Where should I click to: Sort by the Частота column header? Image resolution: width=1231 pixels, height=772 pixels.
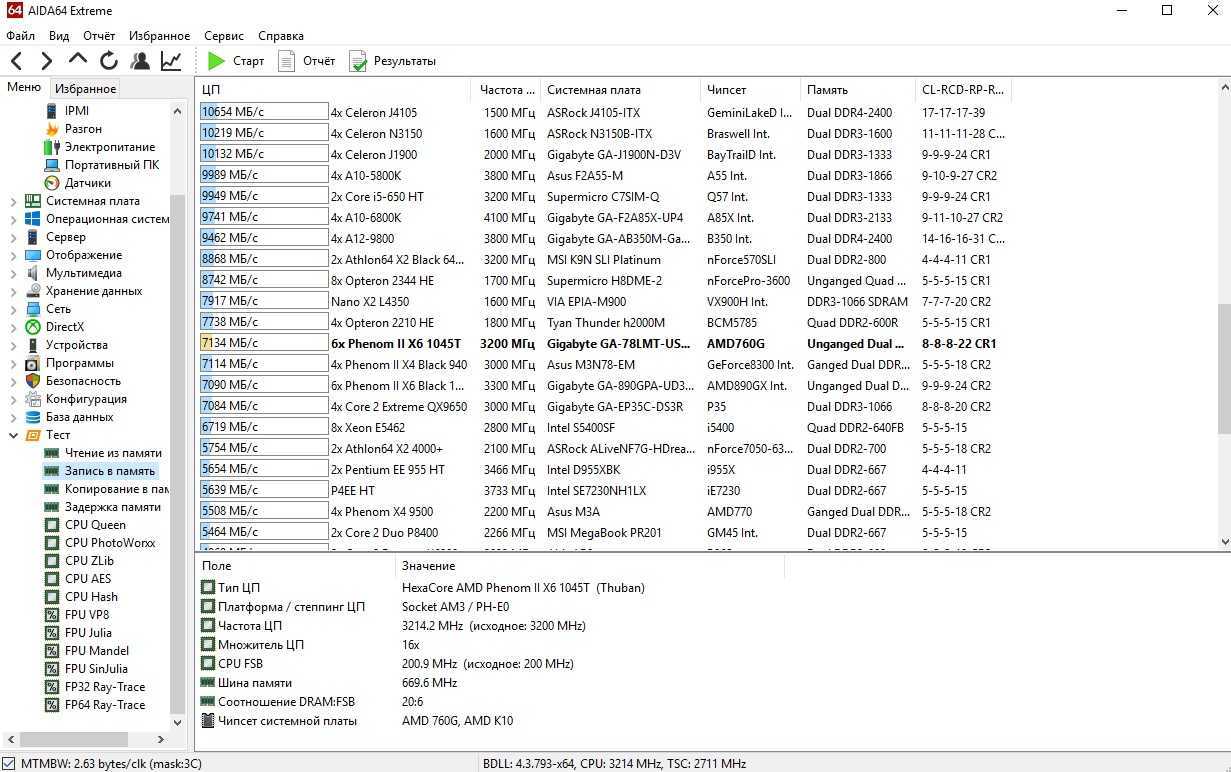[501, 90]
